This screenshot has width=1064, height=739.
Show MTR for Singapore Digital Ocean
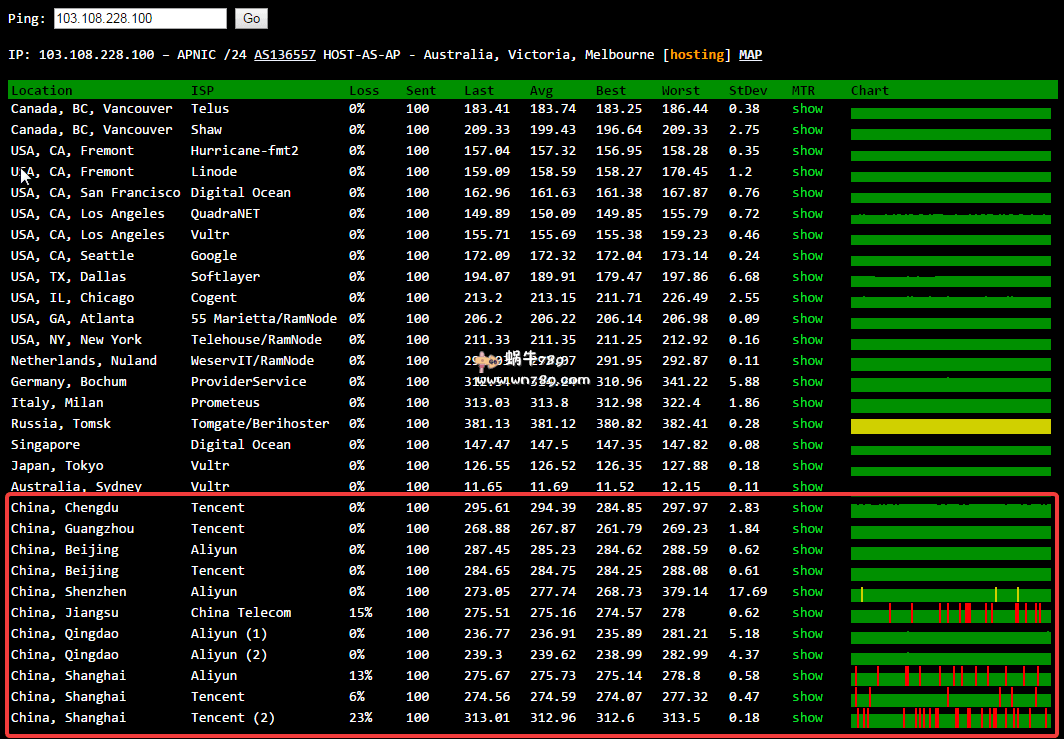click(x=807, y=444)
